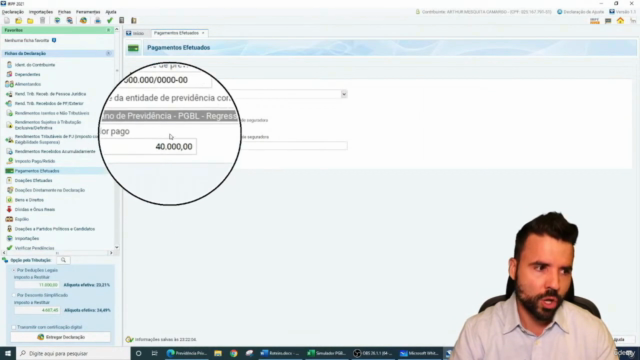Click the Open declaration folder icon
This screenshot has width=640, height=360.
[x=18, y=20]
